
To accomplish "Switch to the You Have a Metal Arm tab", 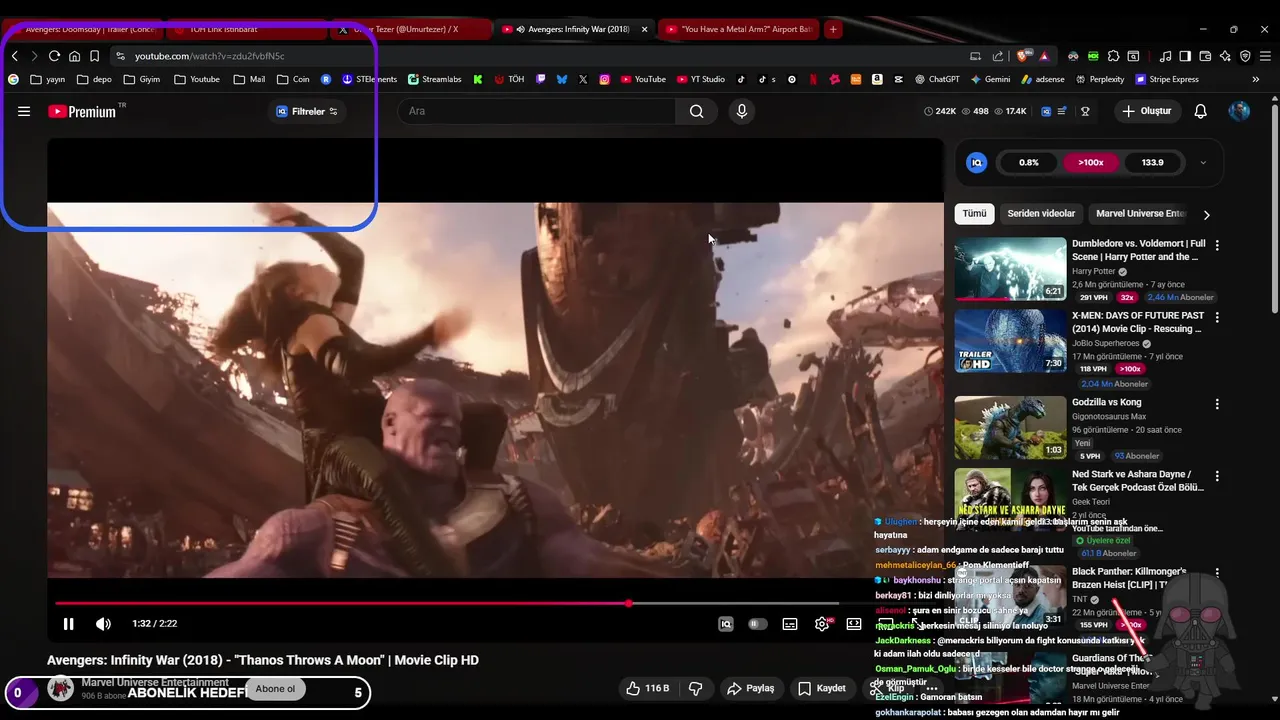I will click(738, 29).
